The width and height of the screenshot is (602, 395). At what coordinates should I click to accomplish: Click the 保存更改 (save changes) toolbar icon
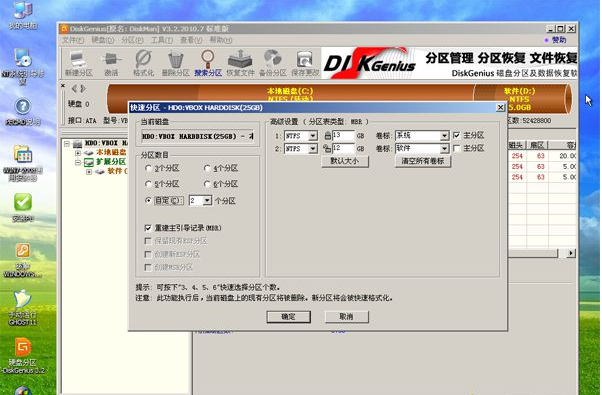(305, 63)
